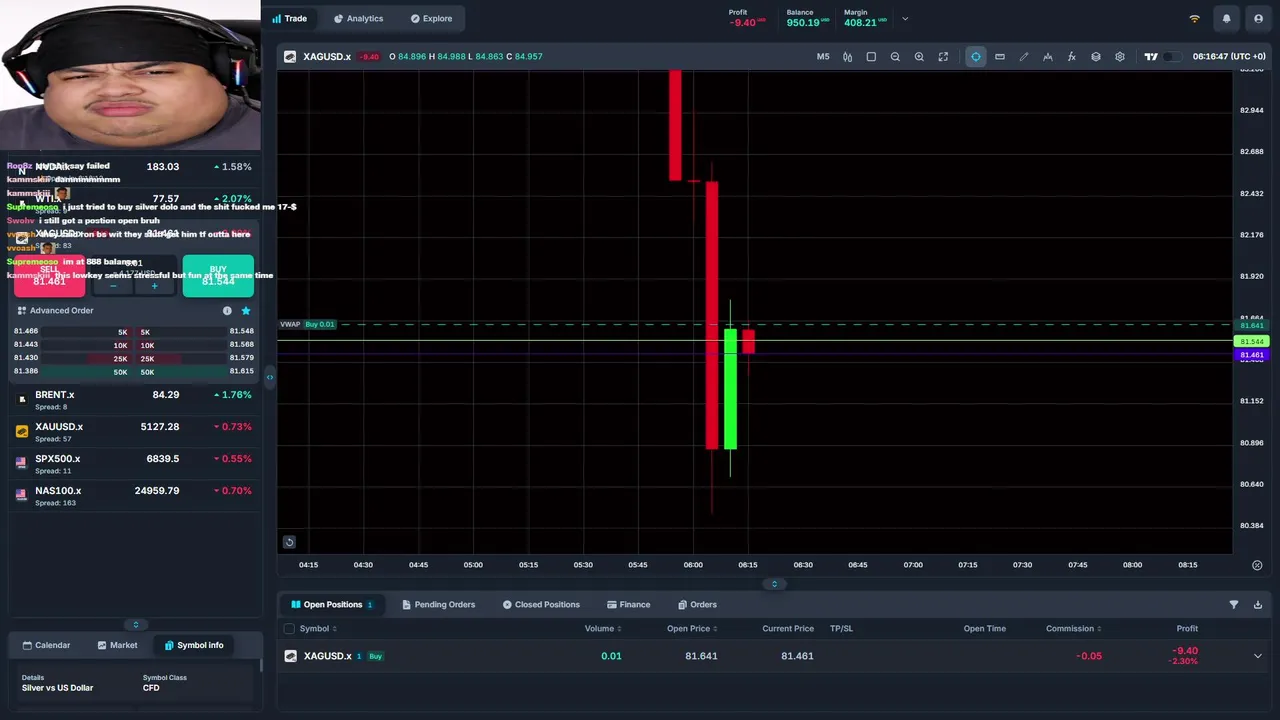The width and height of the screenshot is (1280, 720).
Task: Sort positions by Commission column
Action: [1074, 629]
